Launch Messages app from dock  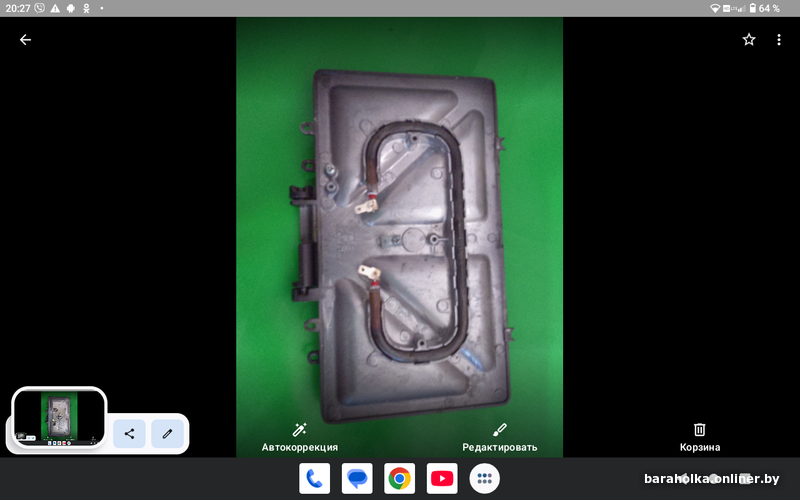[357, 479]
